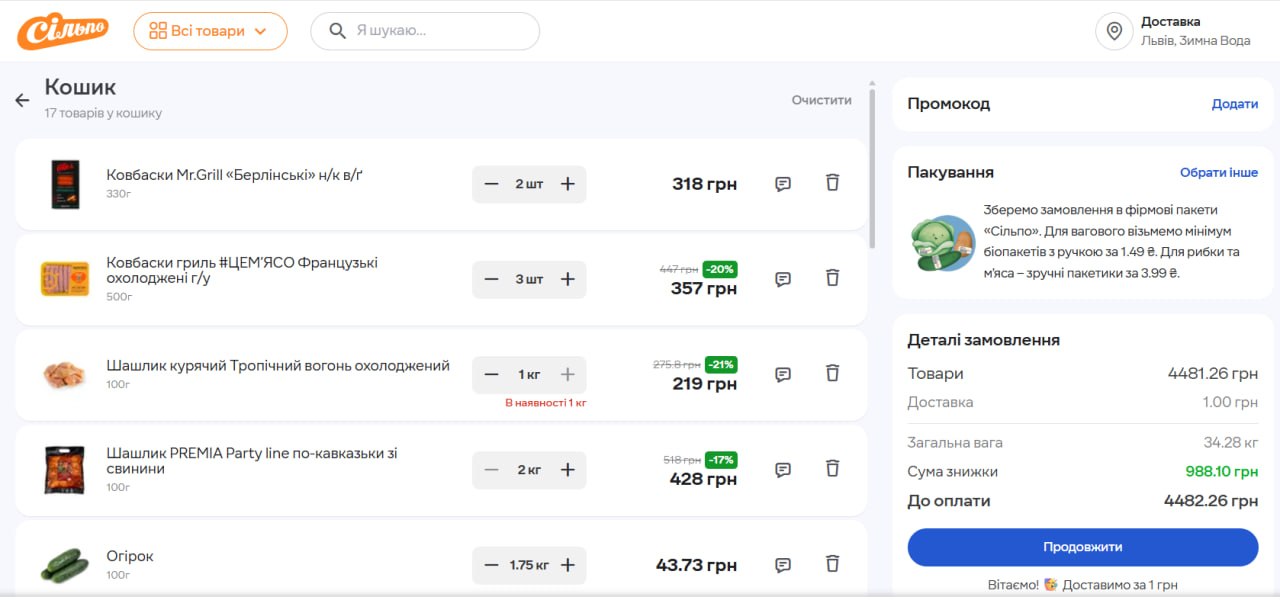The height and width of the screenshot is (600, 1280).
Task: Increase weight of Шашлик PREMIA Party line
Action: (567, 470)
